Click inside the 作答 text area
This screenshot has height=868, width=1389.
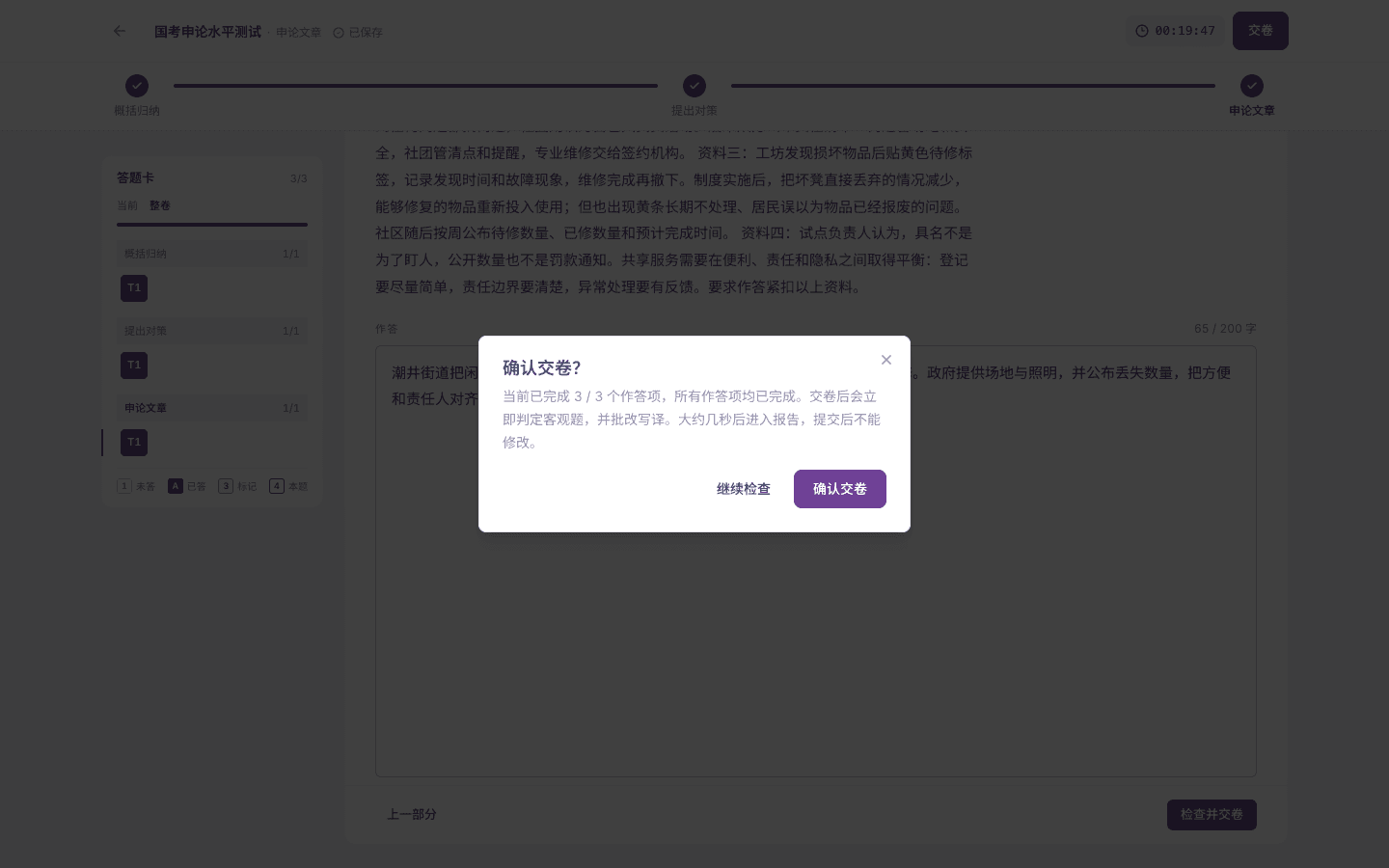point(816,561)
